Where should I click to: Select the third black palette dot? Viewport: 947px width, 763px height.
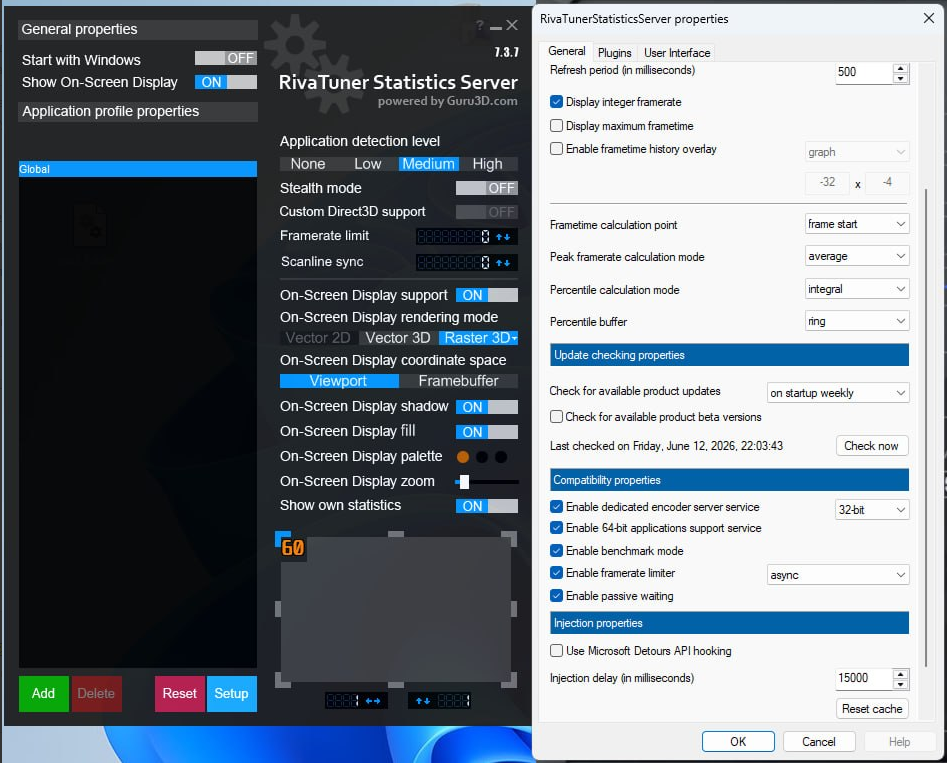coord(501,457)
